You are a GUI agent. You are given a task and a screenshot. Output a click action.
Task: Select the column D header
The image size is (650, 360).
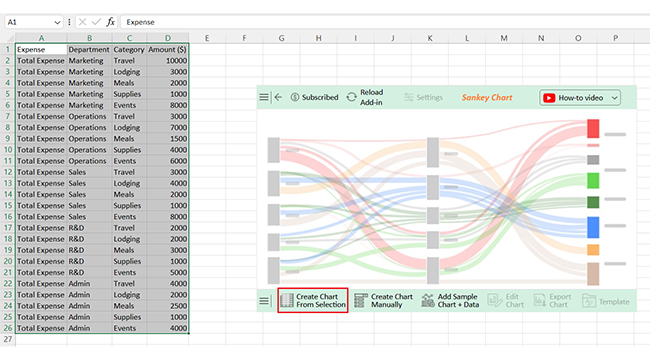[x=168, y=38]
